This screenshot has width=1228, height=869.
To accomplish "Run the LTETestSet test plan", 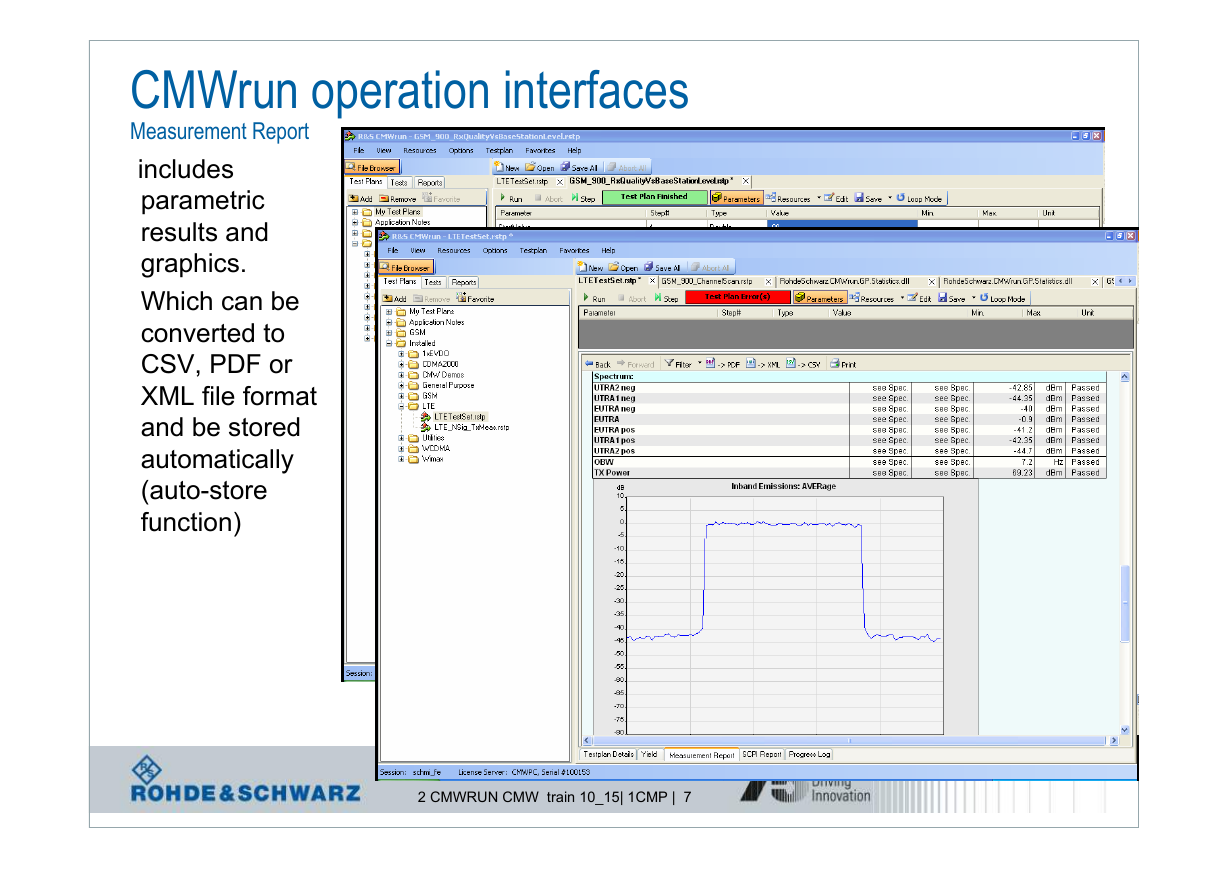I will tap(595, 298).
